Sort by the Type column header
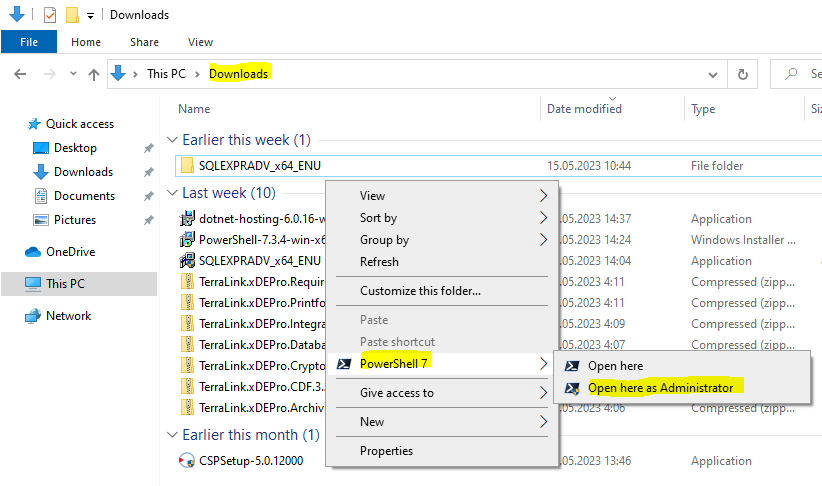The height and width of the screenshot is (486, 822). (x=702, y=109)
